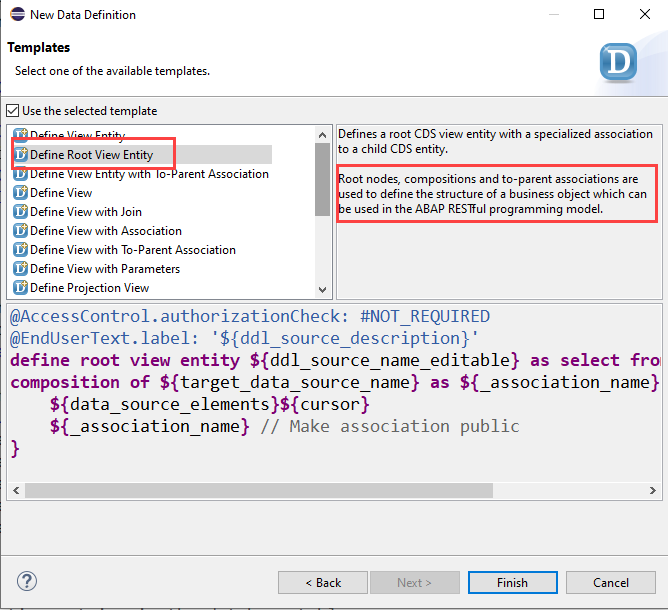The width and height of the screenshot is (668, 610).
Task: Click the Define View template icon
Action: (20, 193)
